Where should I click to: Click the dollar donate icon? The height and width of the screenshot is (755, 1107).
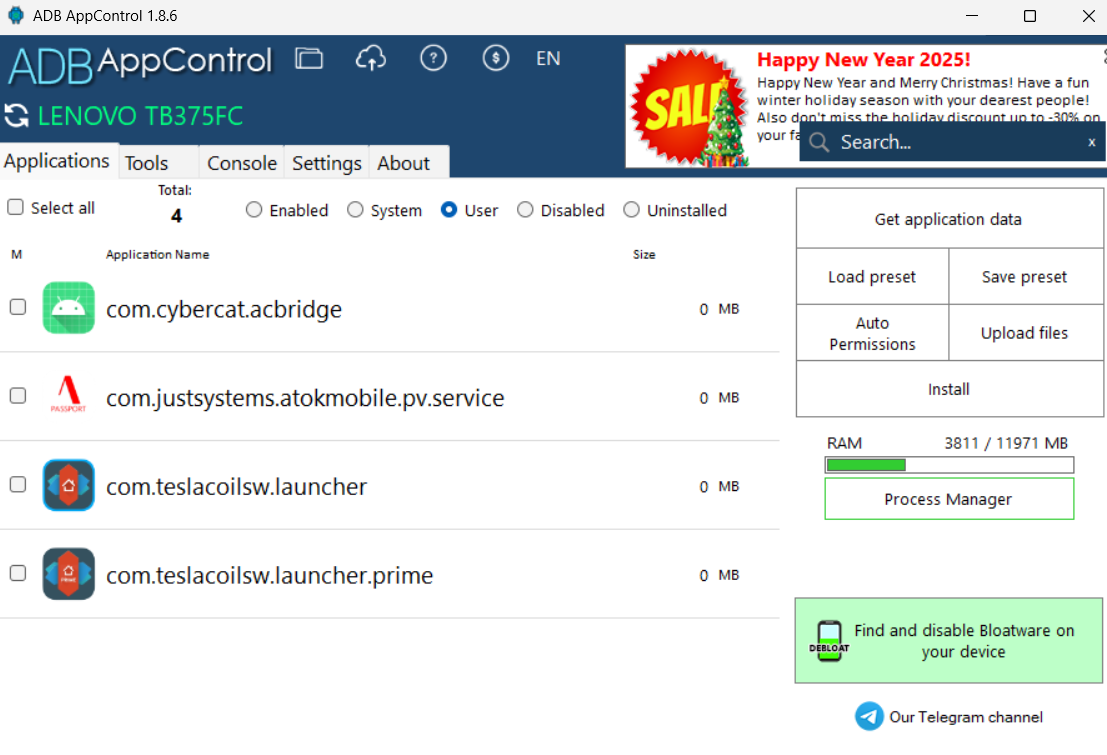click(x=496, y=58)
